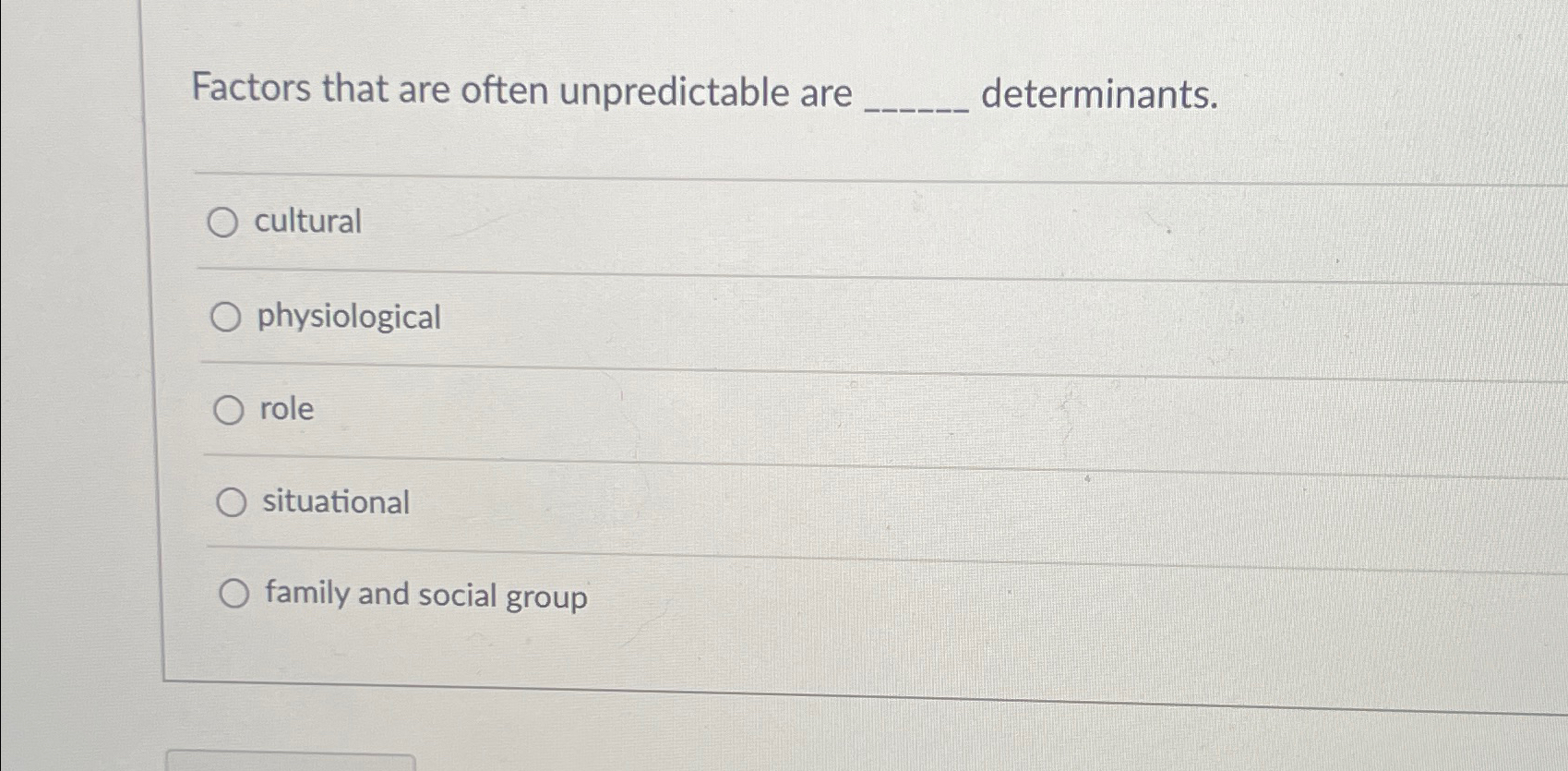Click the word determinants in the question

click(1101, 94)
